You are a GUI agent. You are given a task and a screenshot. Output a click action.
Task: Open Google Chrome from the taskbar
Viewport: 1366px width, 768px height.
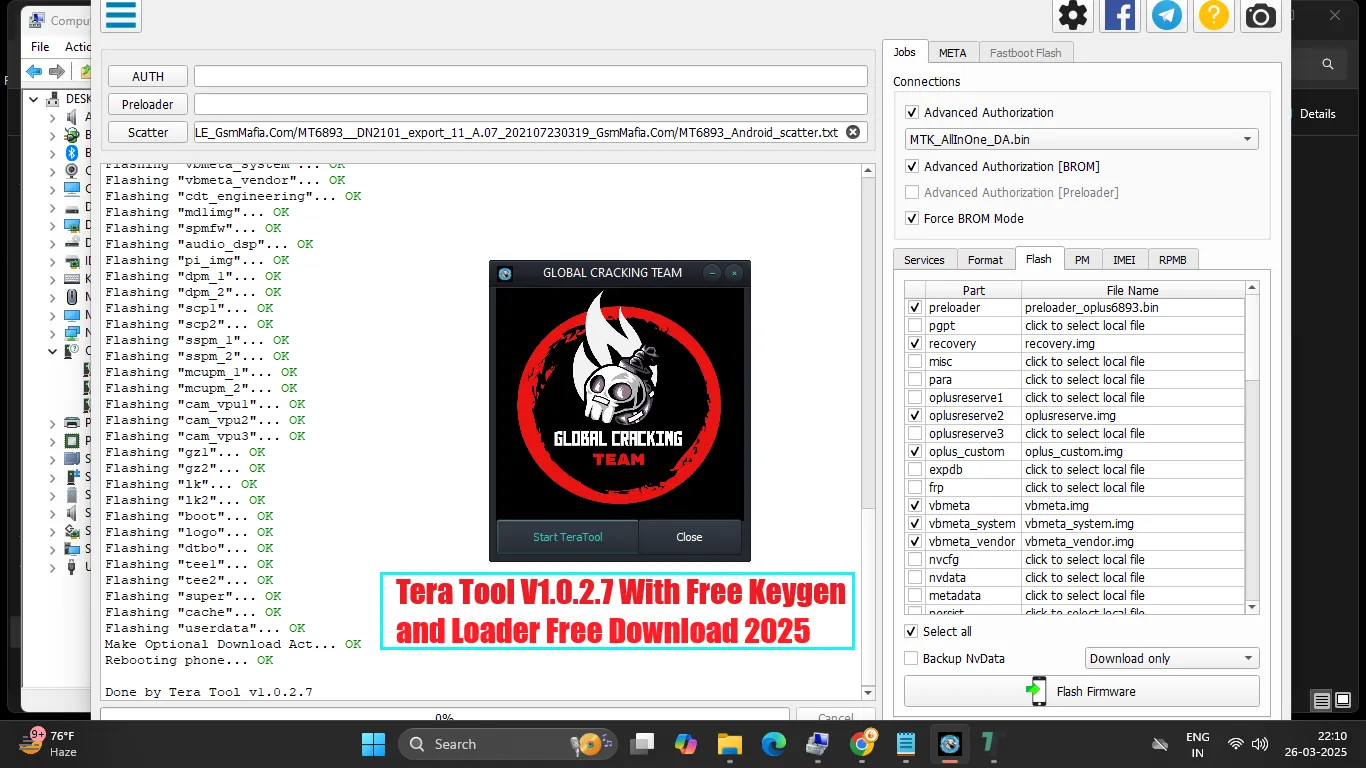click(862, 744)
